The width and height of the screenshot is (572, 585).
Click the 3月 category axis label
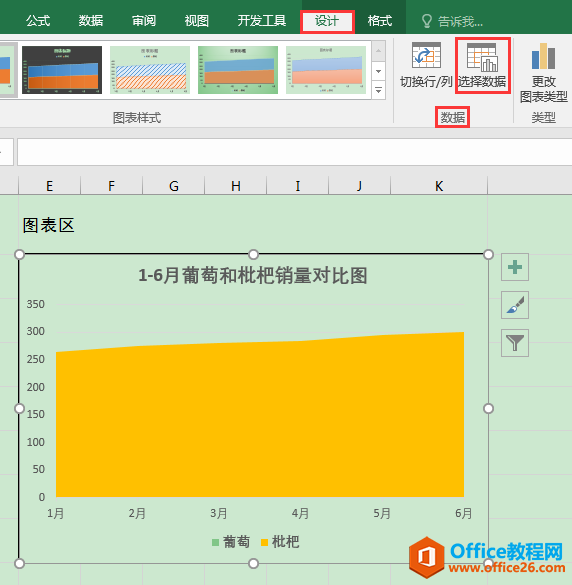point(219,513)
